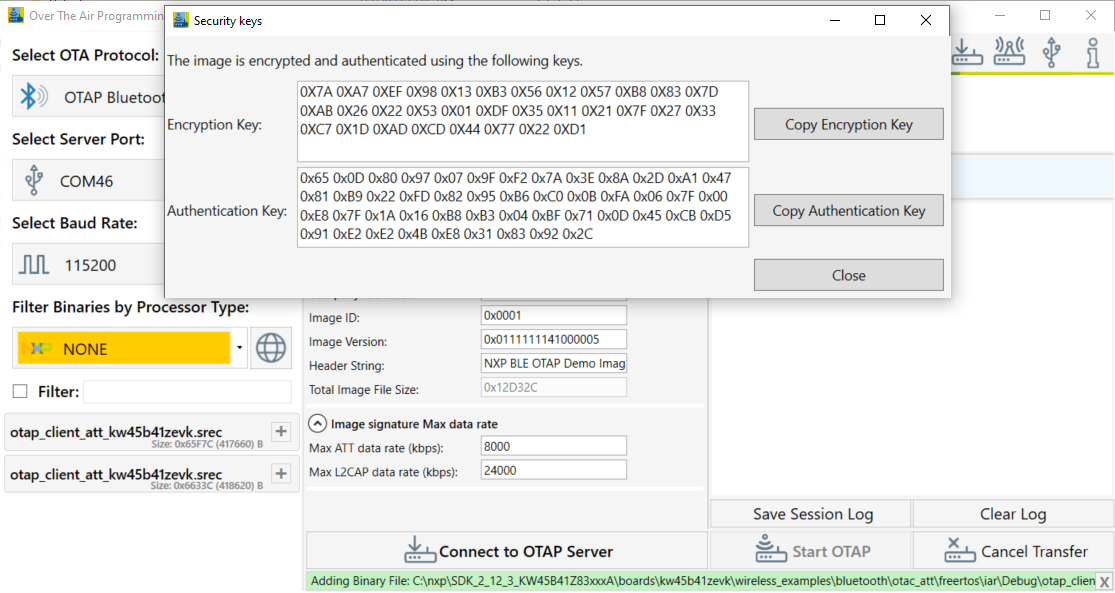The height and width of the screenshot is (593, 1115).
Task: Click Copy Authentication Key
Action: tap(848, 210)
